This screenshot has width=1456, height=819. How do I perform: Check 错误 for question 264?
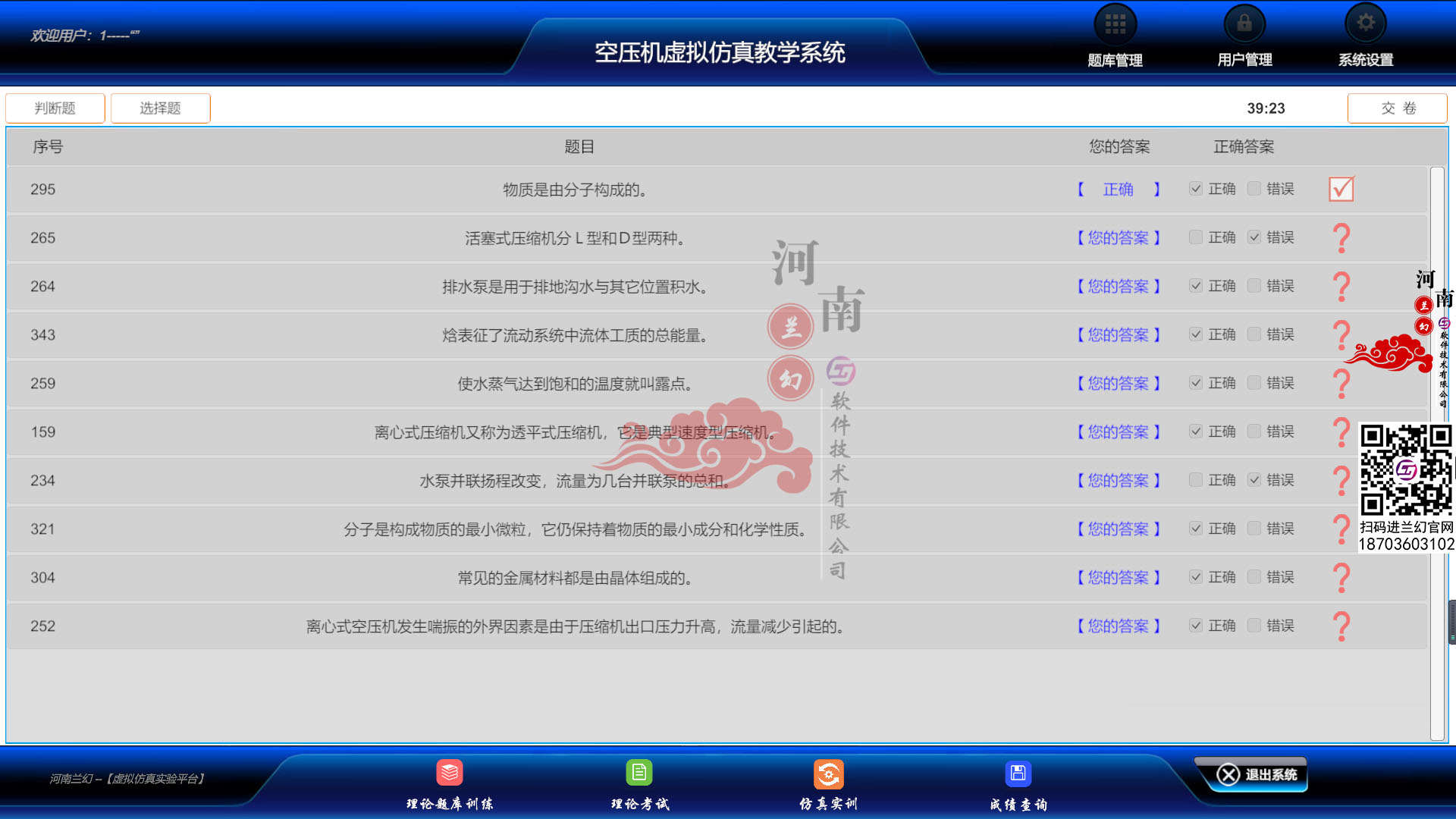[1254, 286]
